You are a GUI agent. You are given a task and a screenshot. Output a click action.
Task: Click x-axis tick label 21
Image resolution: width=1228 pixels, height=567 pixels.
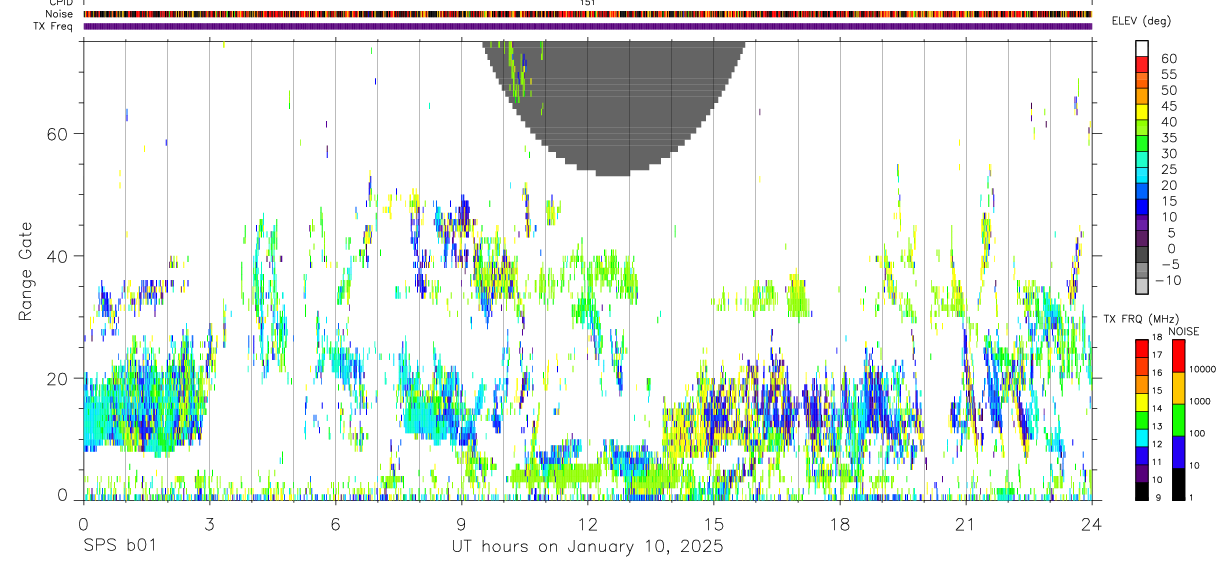(x=965, y=523)
